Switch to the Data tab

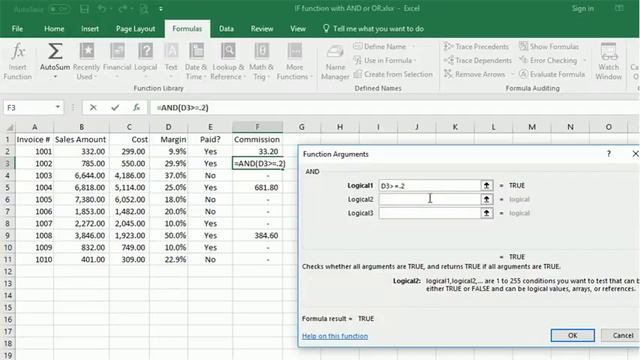pyautogui.click(x=226, y=29)
